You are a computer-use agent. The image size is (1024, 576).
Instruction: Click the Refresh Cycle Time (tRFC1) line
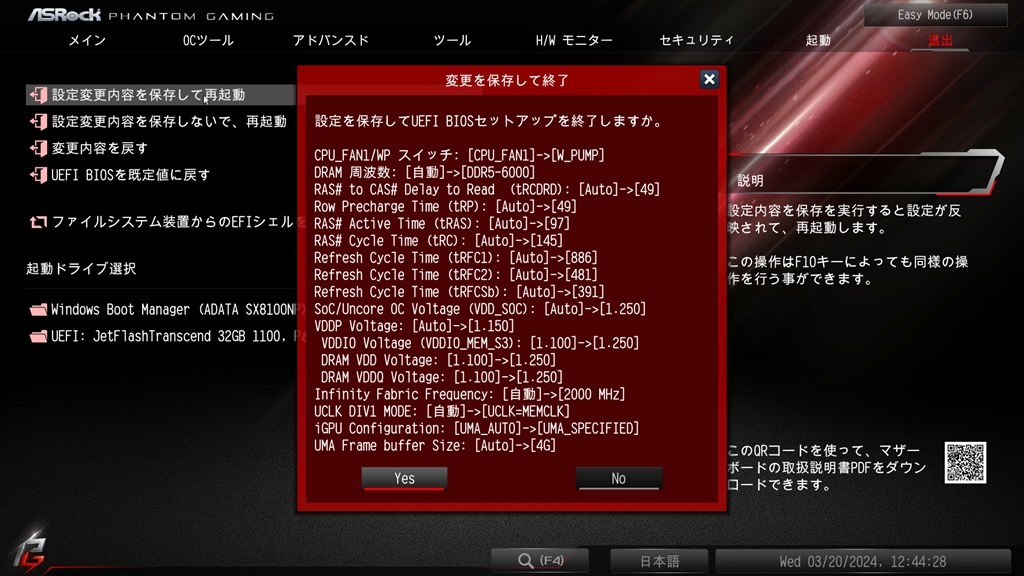(456, 257)
